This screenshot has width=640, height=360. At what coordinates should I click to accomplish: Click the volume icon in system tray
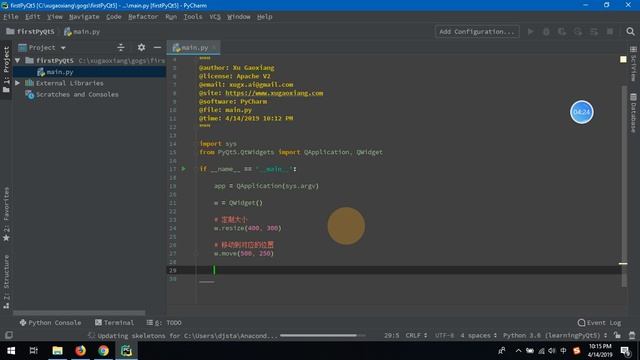(552, 351)
